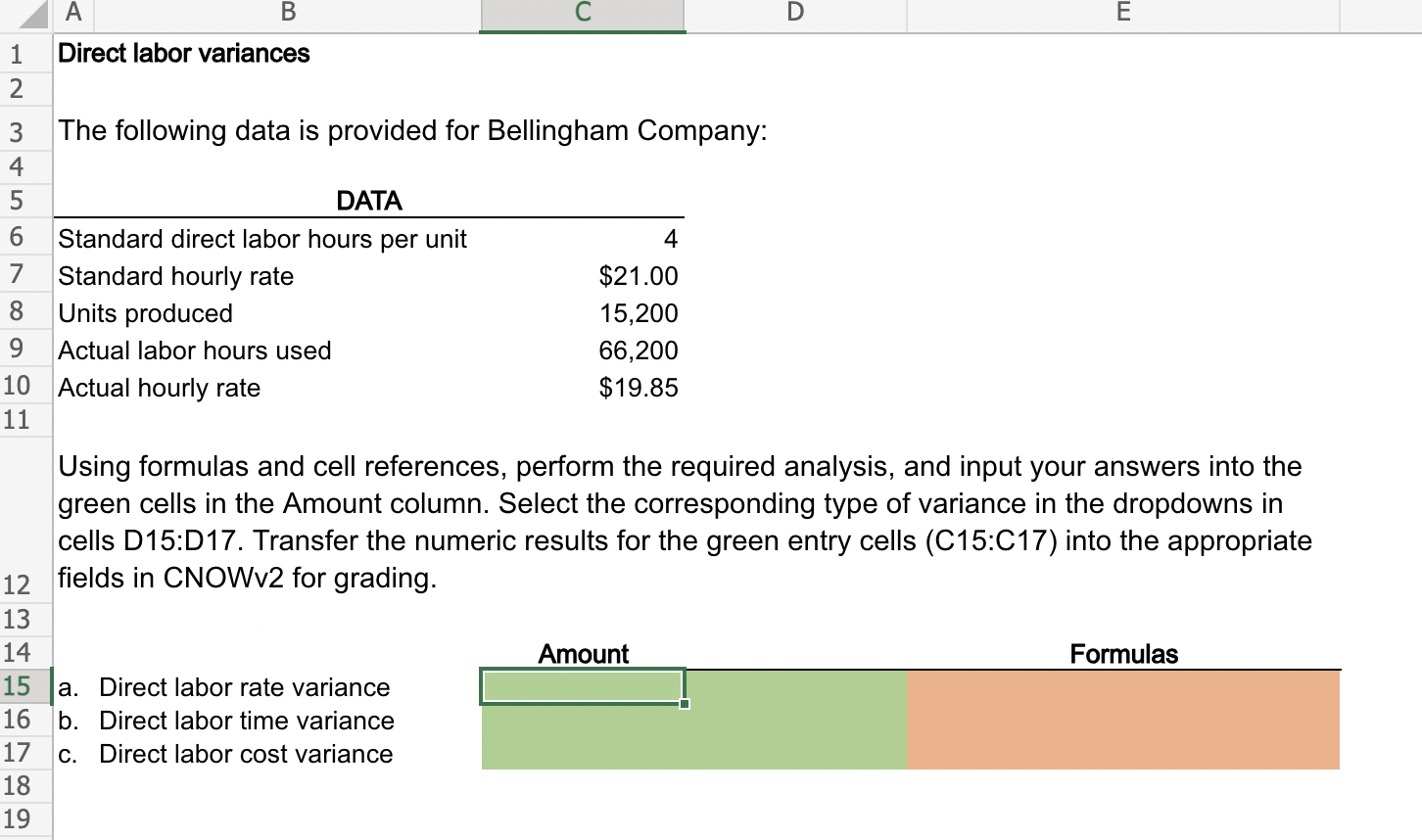The height and width of the screenshot is (840, 1422).
Task: Select the green Amount cell for rate variance
Action: (x=582, y=687)
